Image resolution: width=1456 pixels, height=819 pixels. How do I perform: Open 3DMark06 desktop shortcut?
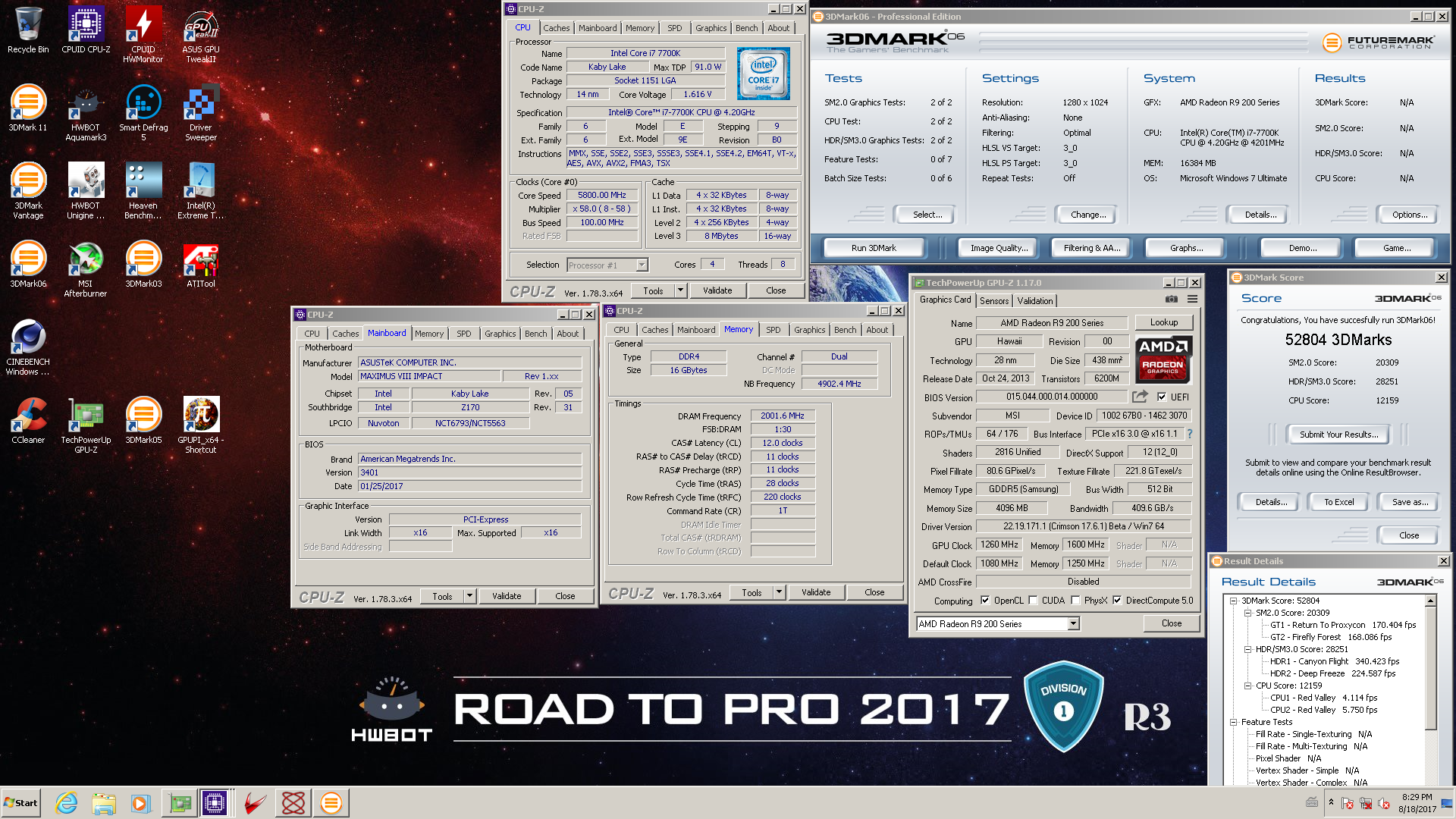(x=28, y=265)
